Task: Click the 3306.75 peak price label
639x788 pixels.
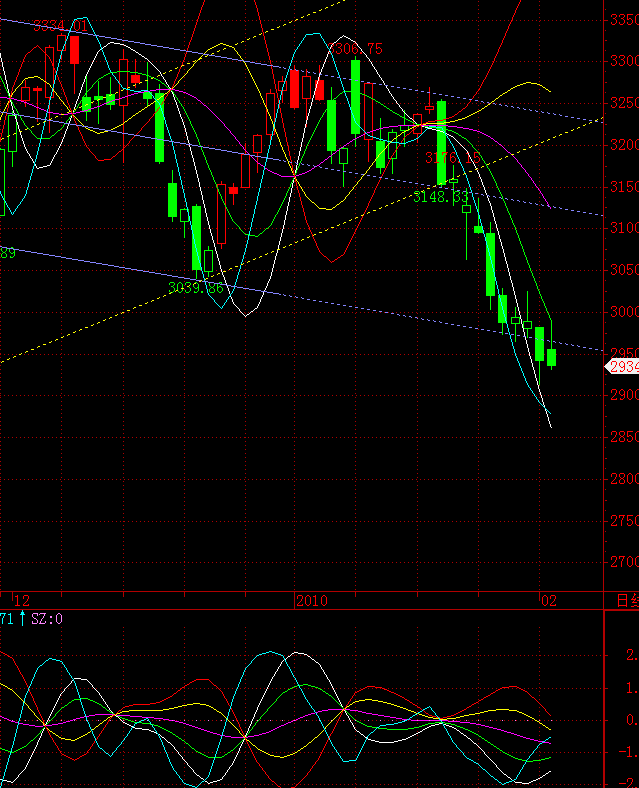Action: [x=355, y=49]
